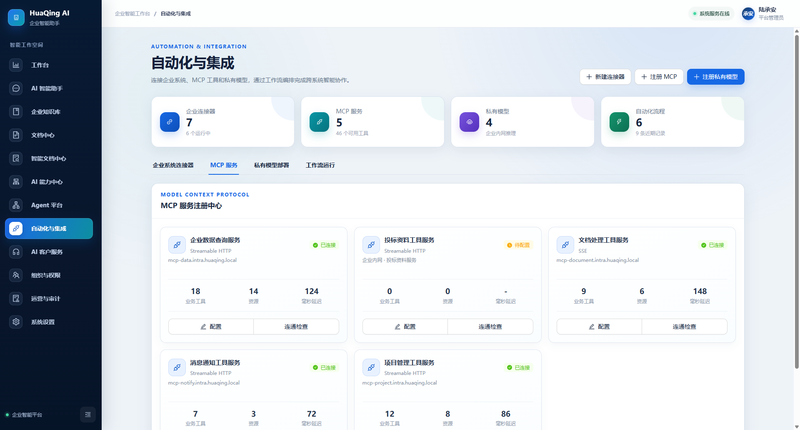Open 系统设置 gear icon in sidebar
The image size is (800, 430).
(16, 322)
